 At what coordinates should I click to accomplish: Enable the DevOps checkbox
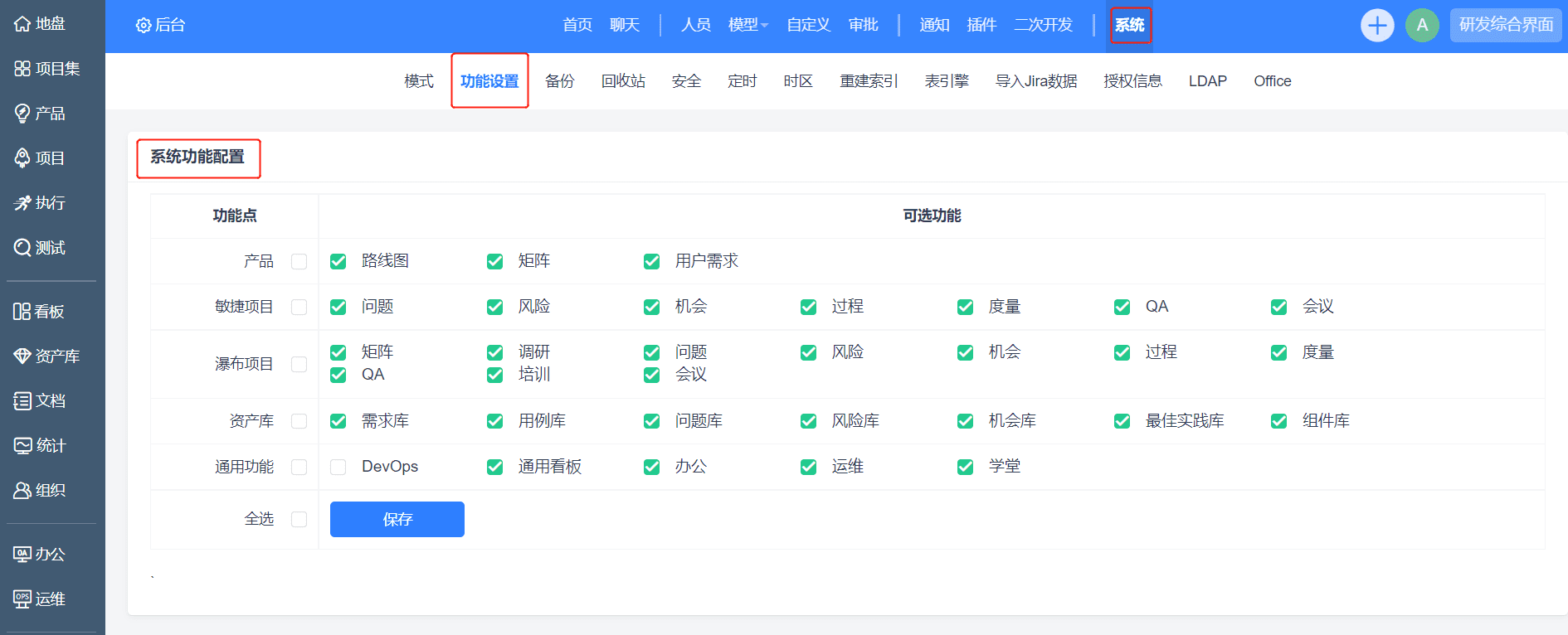(338, 467)
